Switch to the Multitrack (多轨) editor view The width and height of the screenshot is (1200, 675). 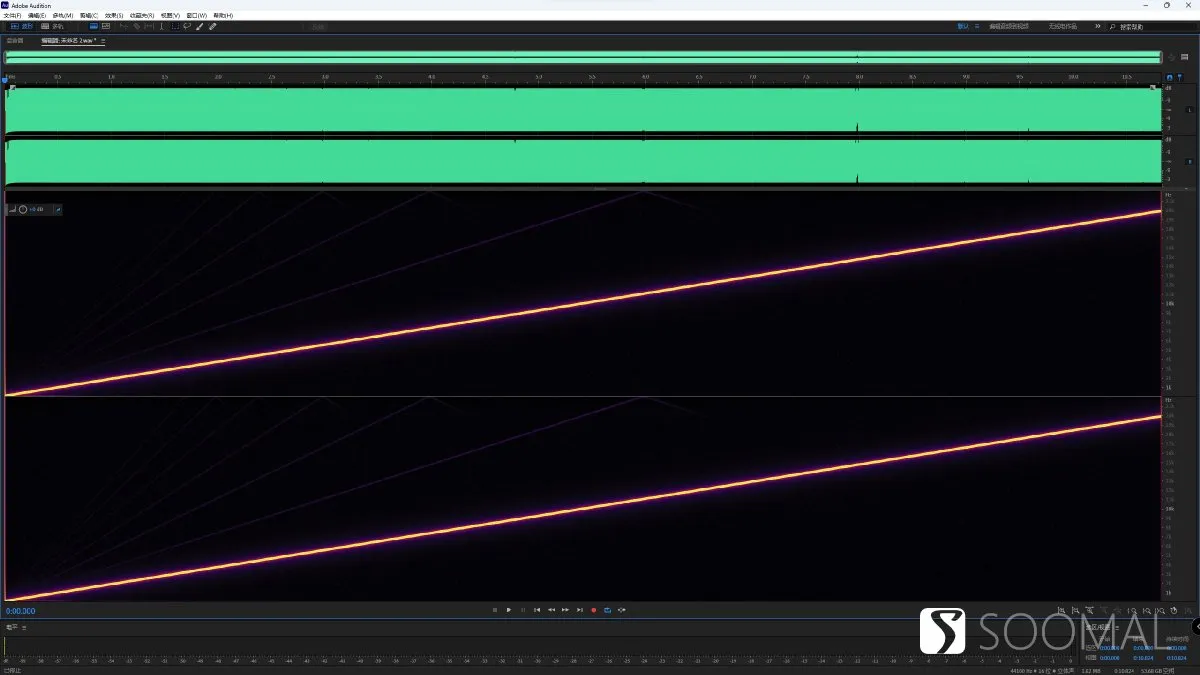click(52, 26)
